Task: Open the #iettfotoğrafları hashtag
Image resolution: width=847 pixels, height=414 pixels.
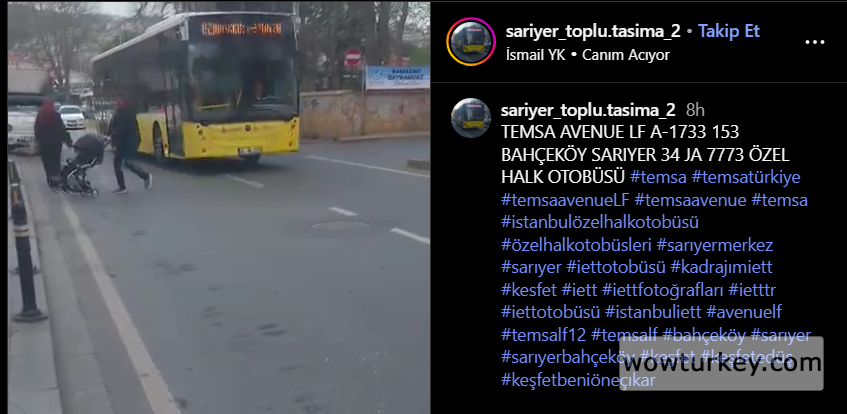Action: [662, 290]
